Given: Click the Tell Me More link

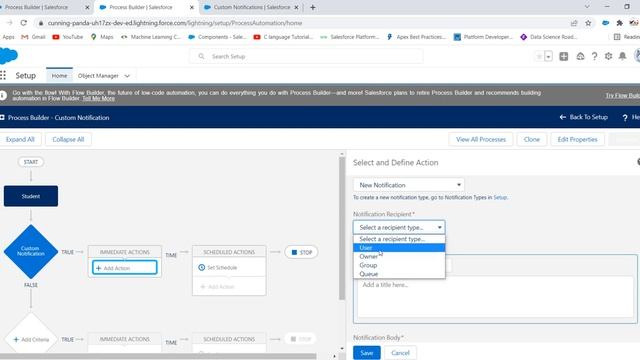Looking at the screenshot, I should [98, 98].
